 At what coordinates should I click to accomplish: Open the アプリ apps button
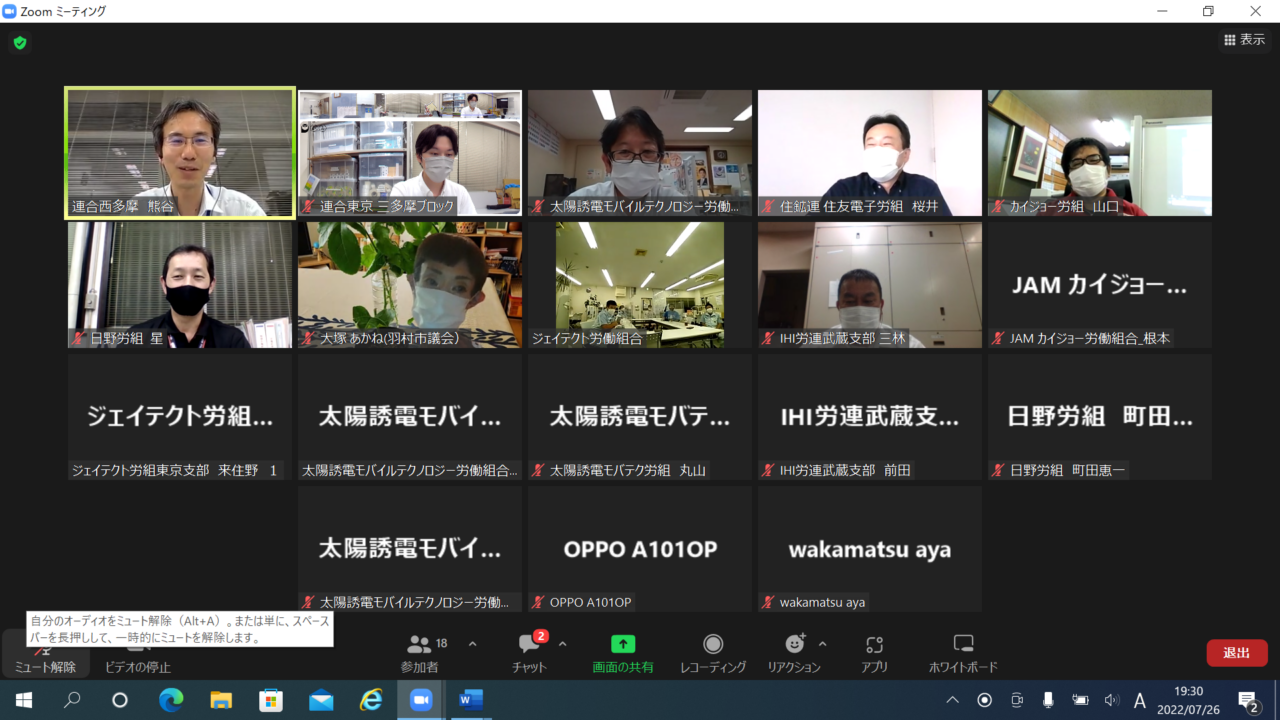(x=875, y=654)
